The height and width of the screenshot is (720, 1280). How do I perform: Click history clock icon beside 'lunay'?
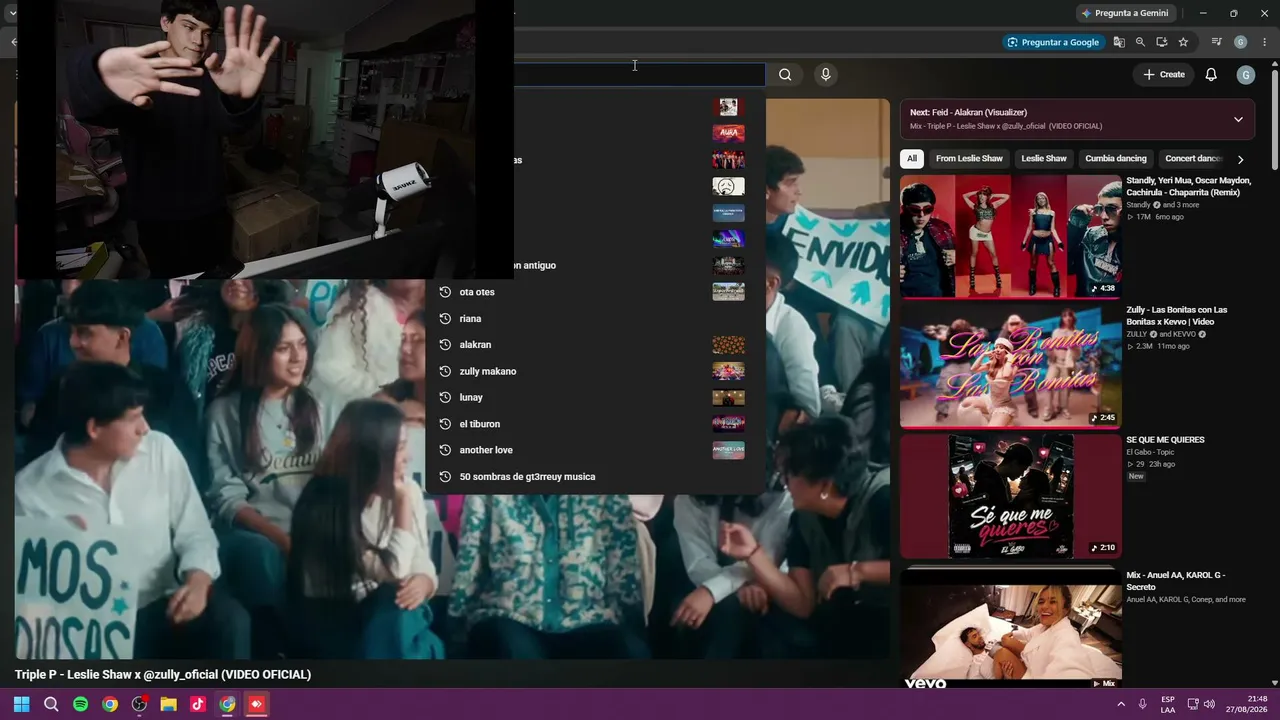[x=445, y=397]
